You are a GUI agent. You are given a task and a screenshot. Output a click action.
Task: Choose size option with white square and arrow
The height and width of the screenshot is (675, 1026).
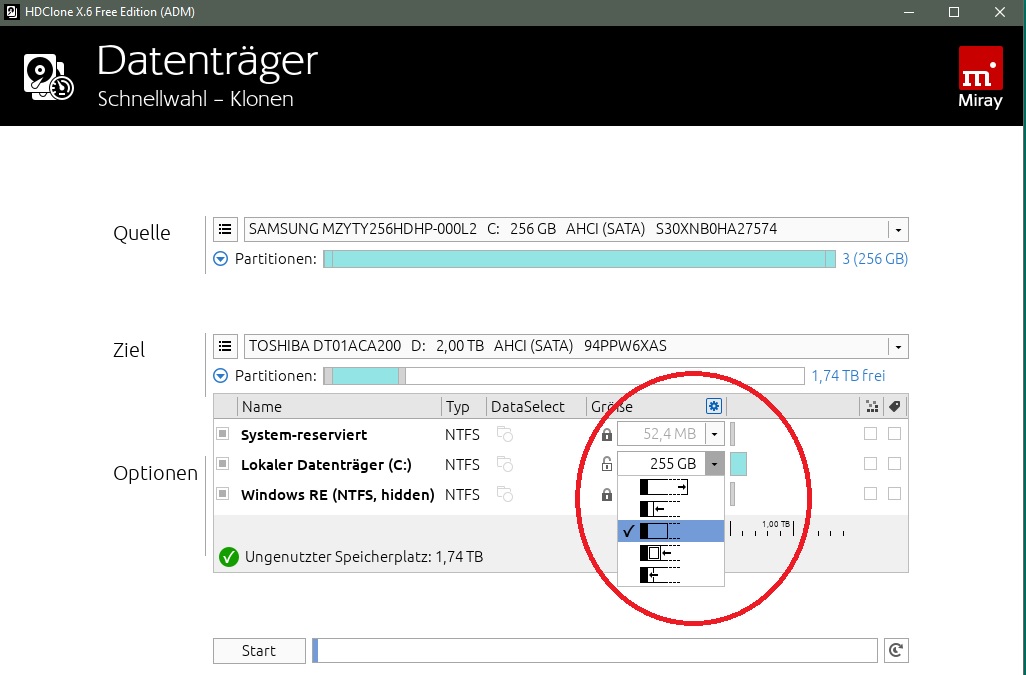(x=671, y=553)
